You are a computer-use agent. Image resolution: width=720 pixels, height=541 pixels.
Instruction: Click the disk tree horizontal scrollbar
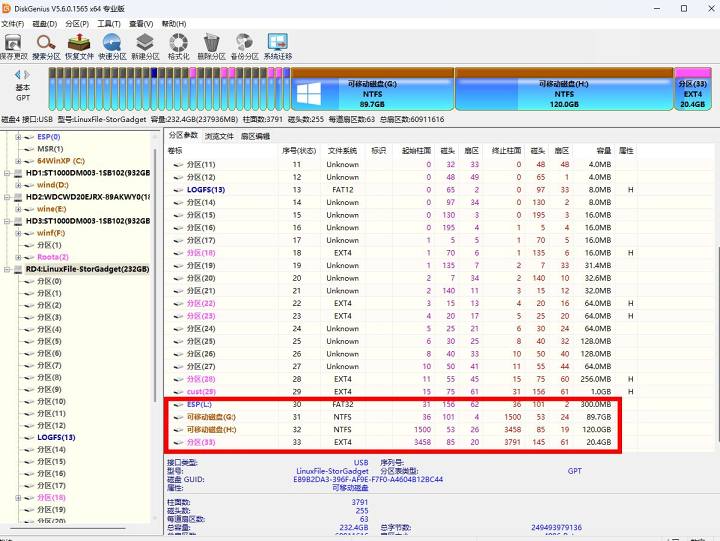[68, 529]
